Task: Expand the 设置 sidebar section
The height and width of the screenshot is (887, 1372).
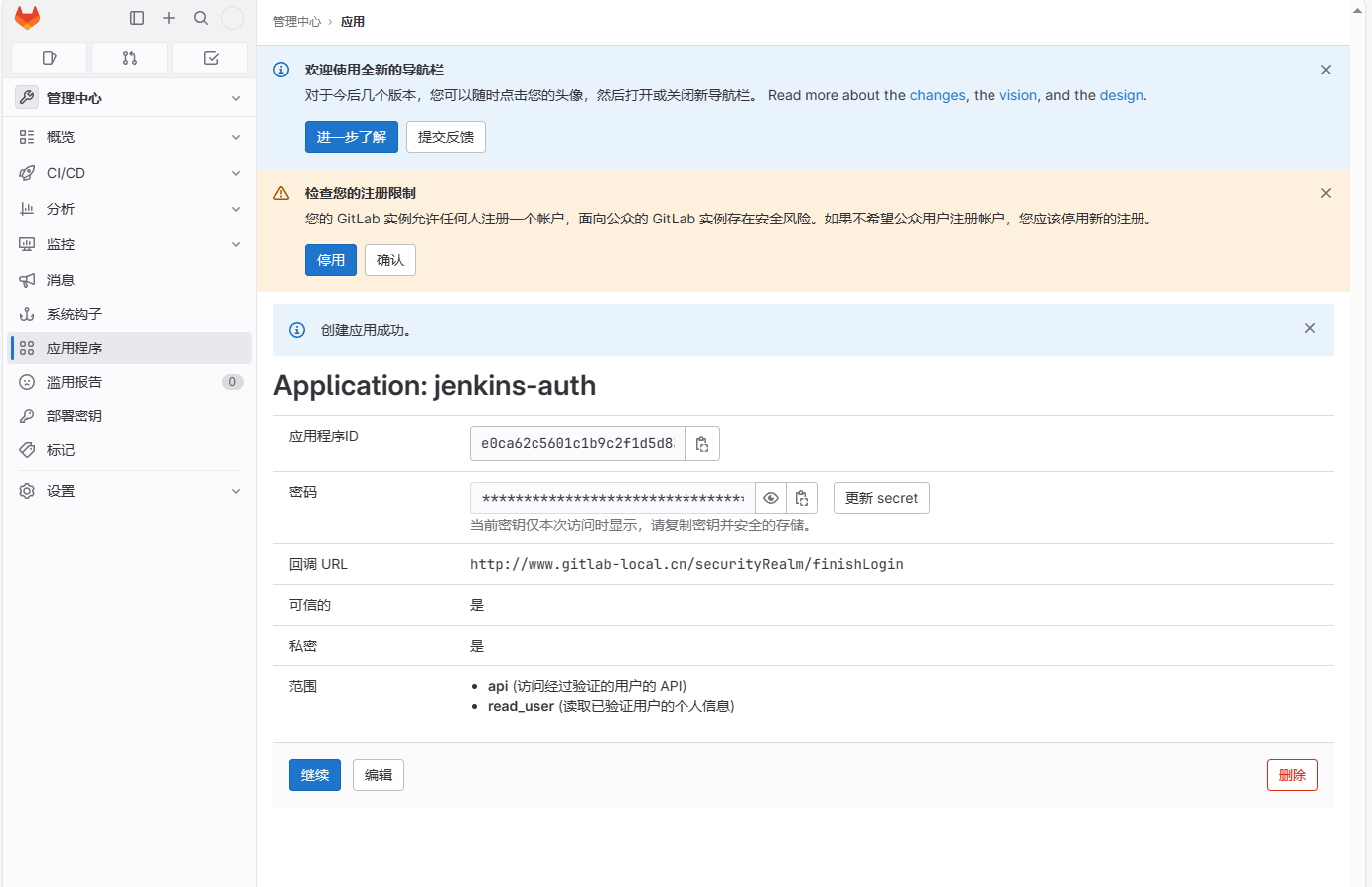Action: [x=130, y=491]
